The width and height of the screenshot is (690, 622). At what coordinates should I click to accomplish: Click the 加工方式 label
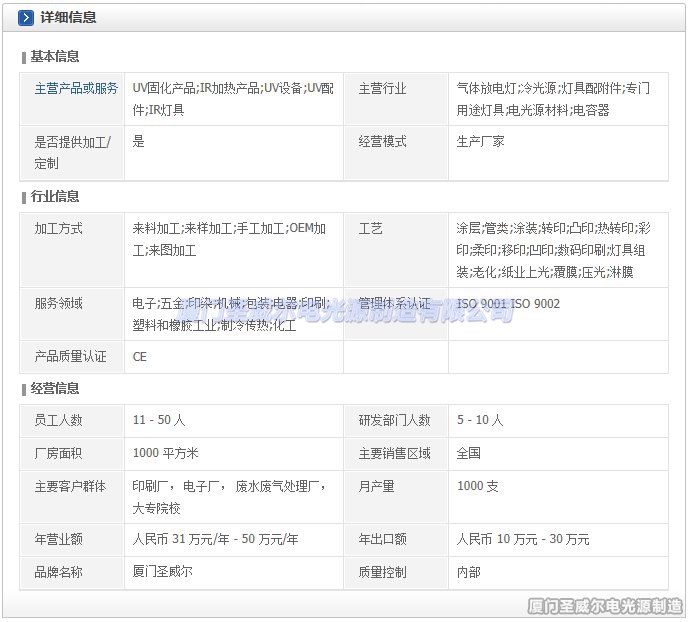click(x=58, y=228)
